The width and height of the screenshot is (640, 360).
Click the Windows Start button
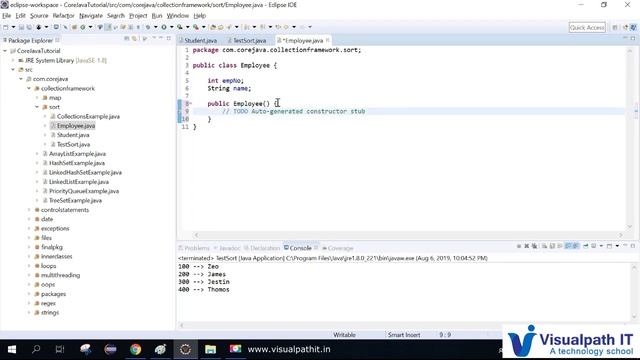pyautogui.click(x=12, y=349)
